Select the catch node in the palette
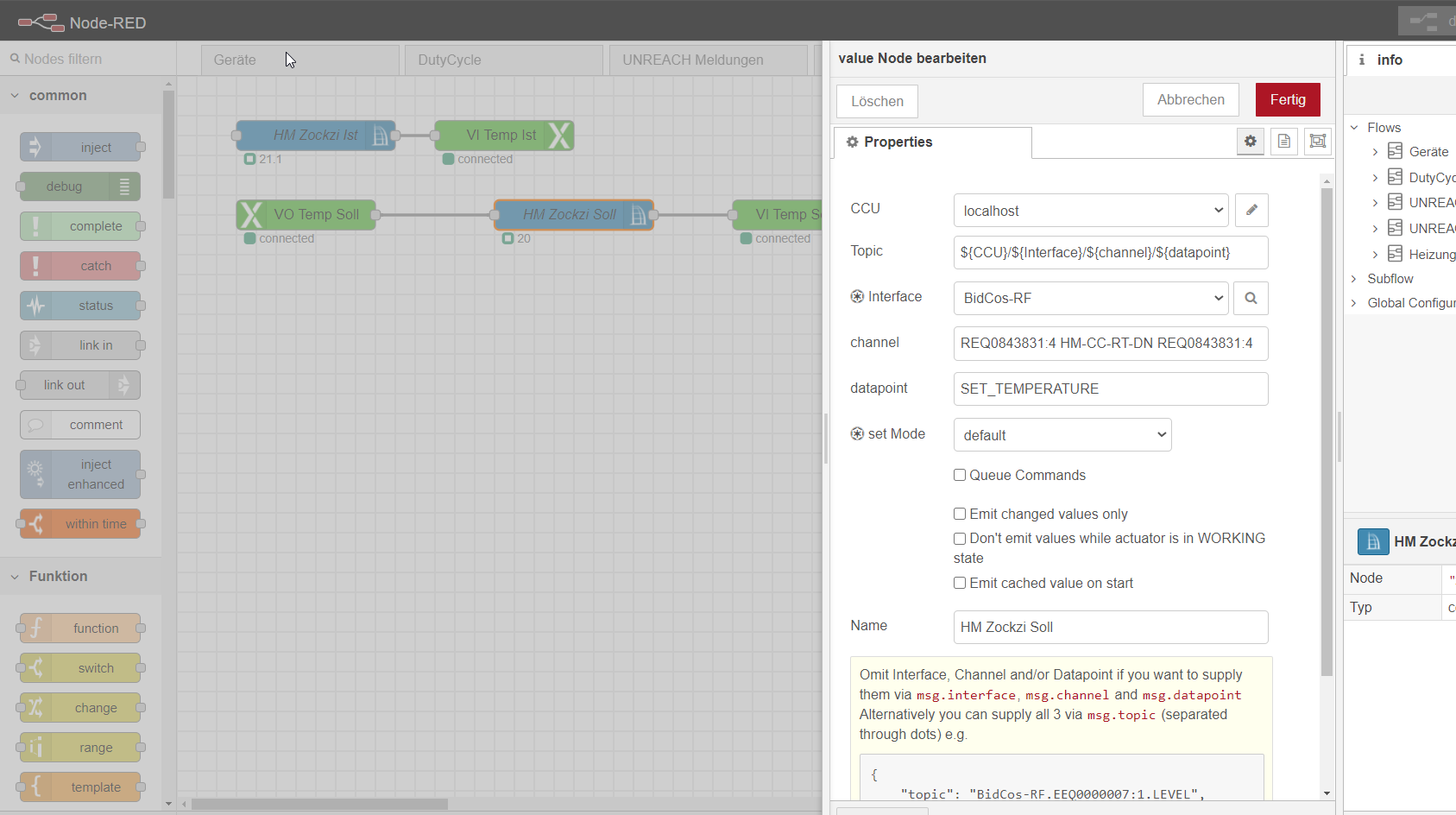Screen dimensions: 1456x815 click(x=80, y=266)
